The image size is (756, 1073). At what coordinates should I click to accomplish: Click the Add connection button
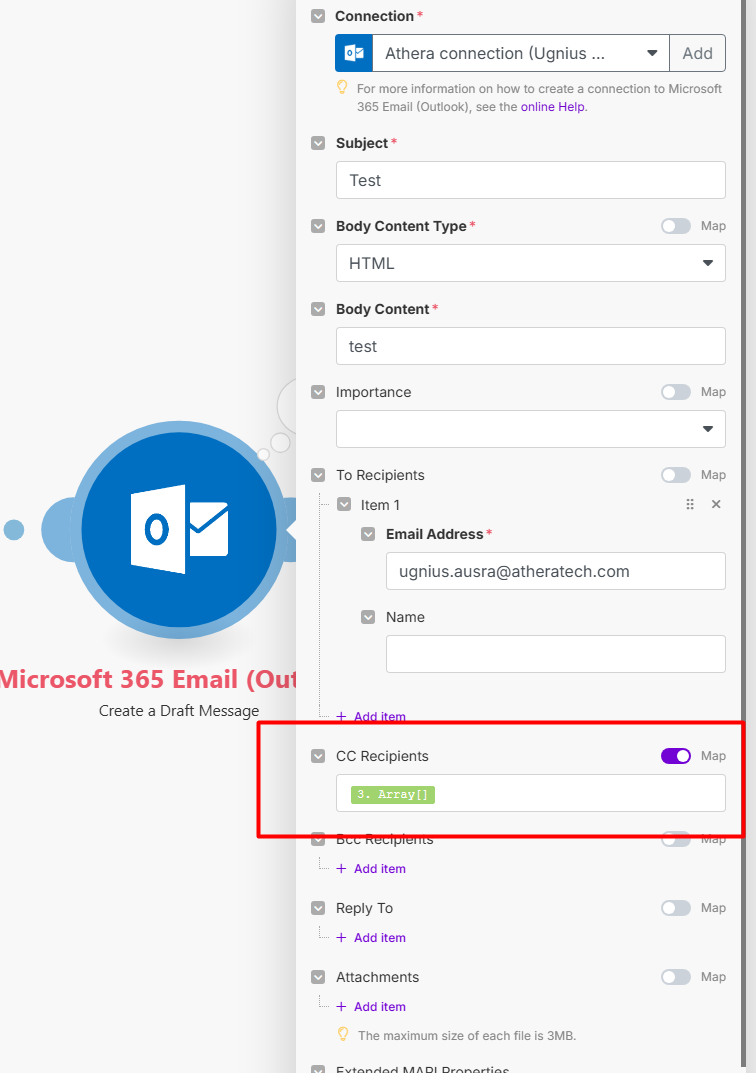[697, 53]
